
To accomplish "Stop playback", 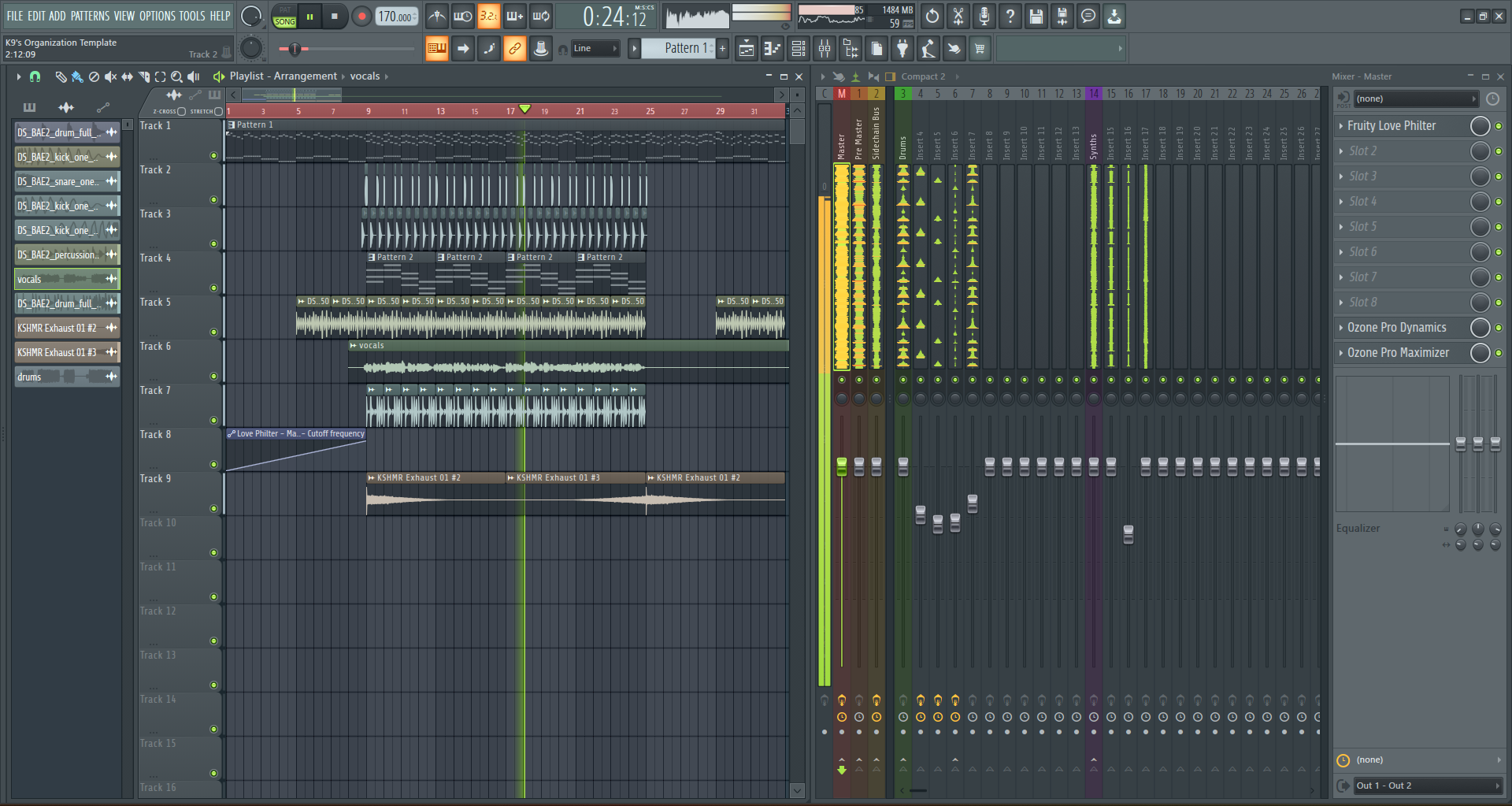I will pos(335,17).
